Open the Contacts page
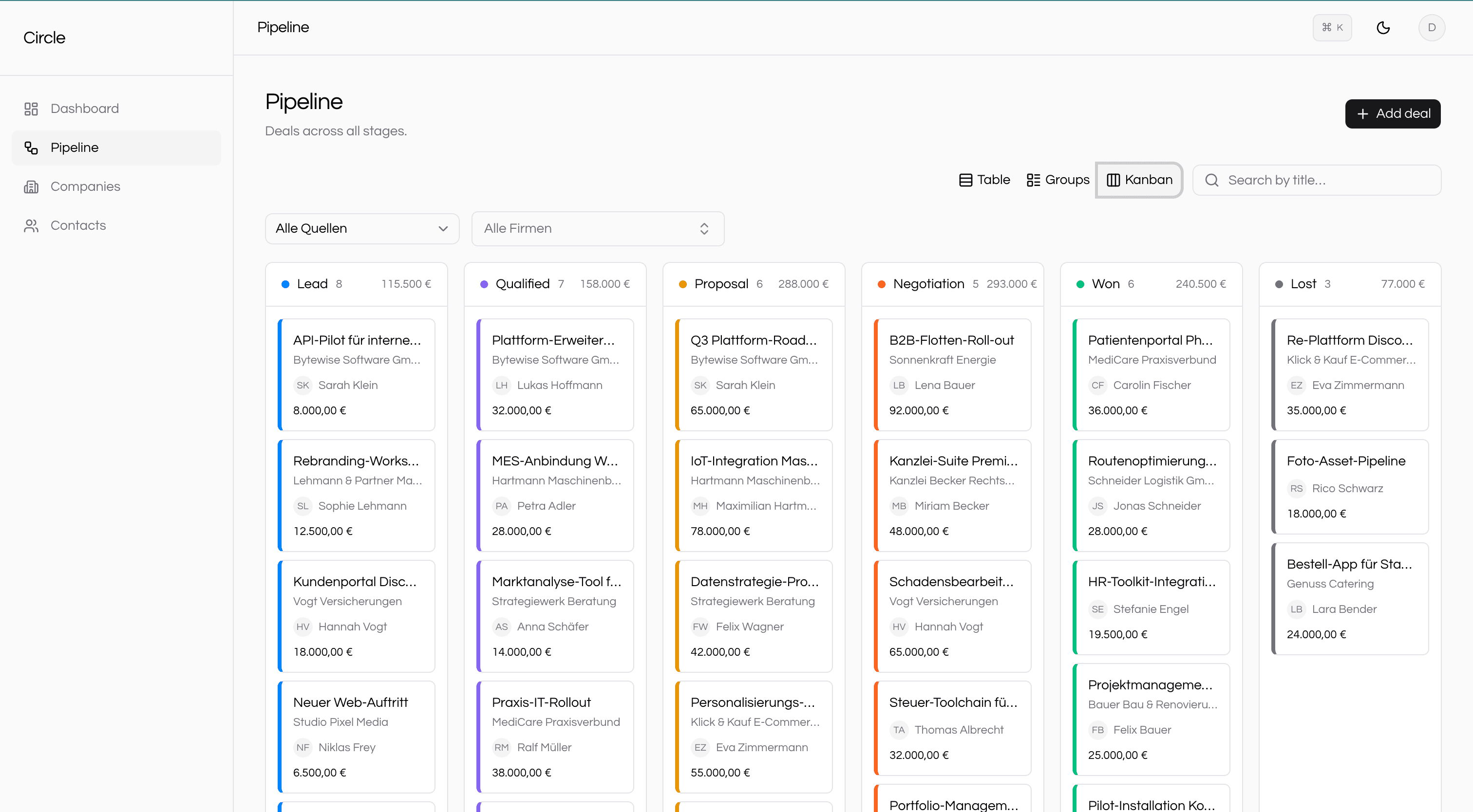 tap(116, 225)
